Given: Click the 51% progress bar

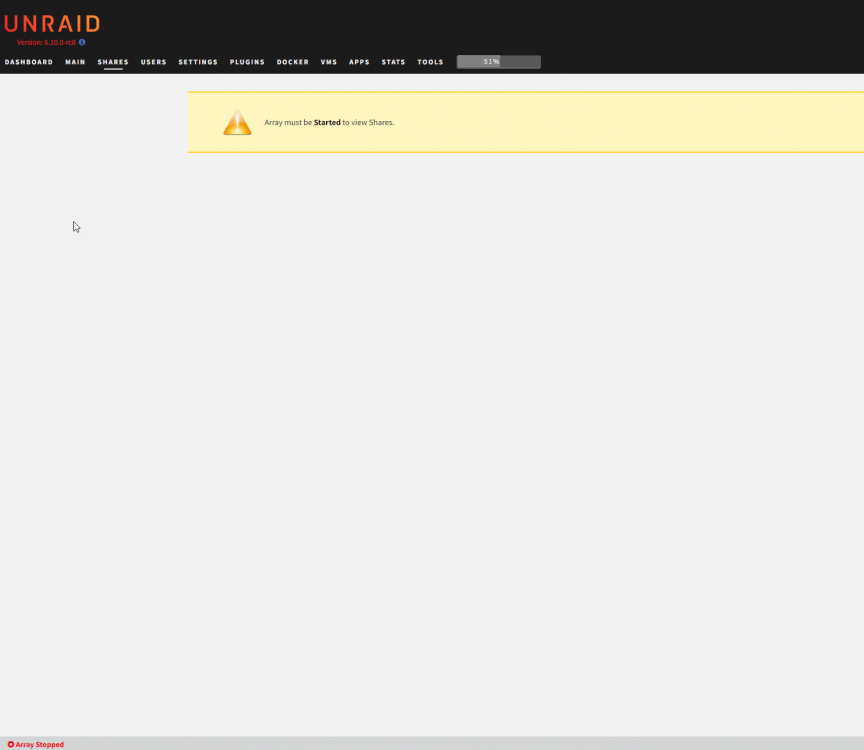Looking at the screenshot, I should pos(499,62).
